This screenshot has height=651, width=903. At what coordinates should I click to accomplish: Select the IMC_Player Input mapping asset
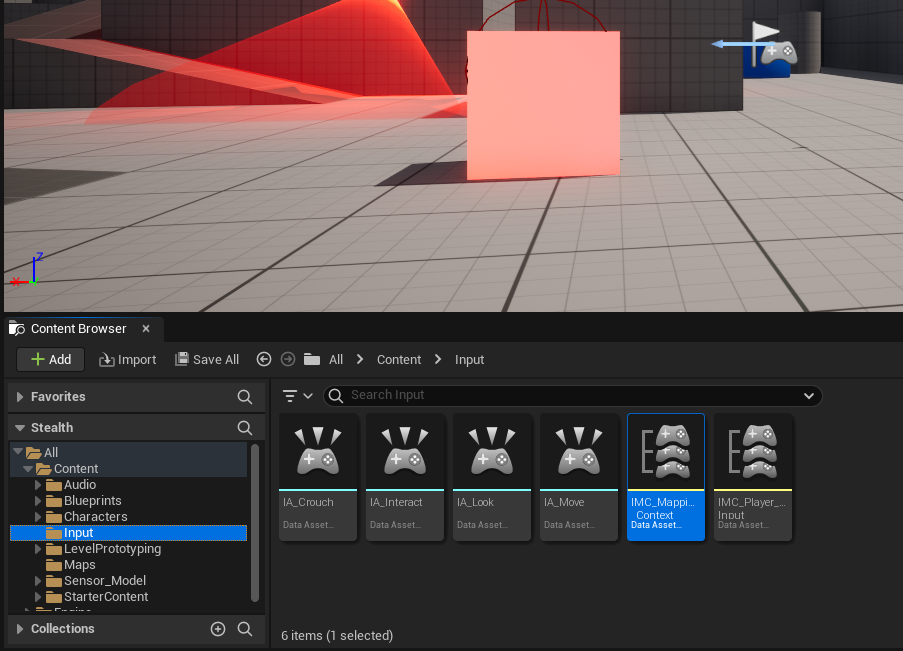click(x=752, y=477)
